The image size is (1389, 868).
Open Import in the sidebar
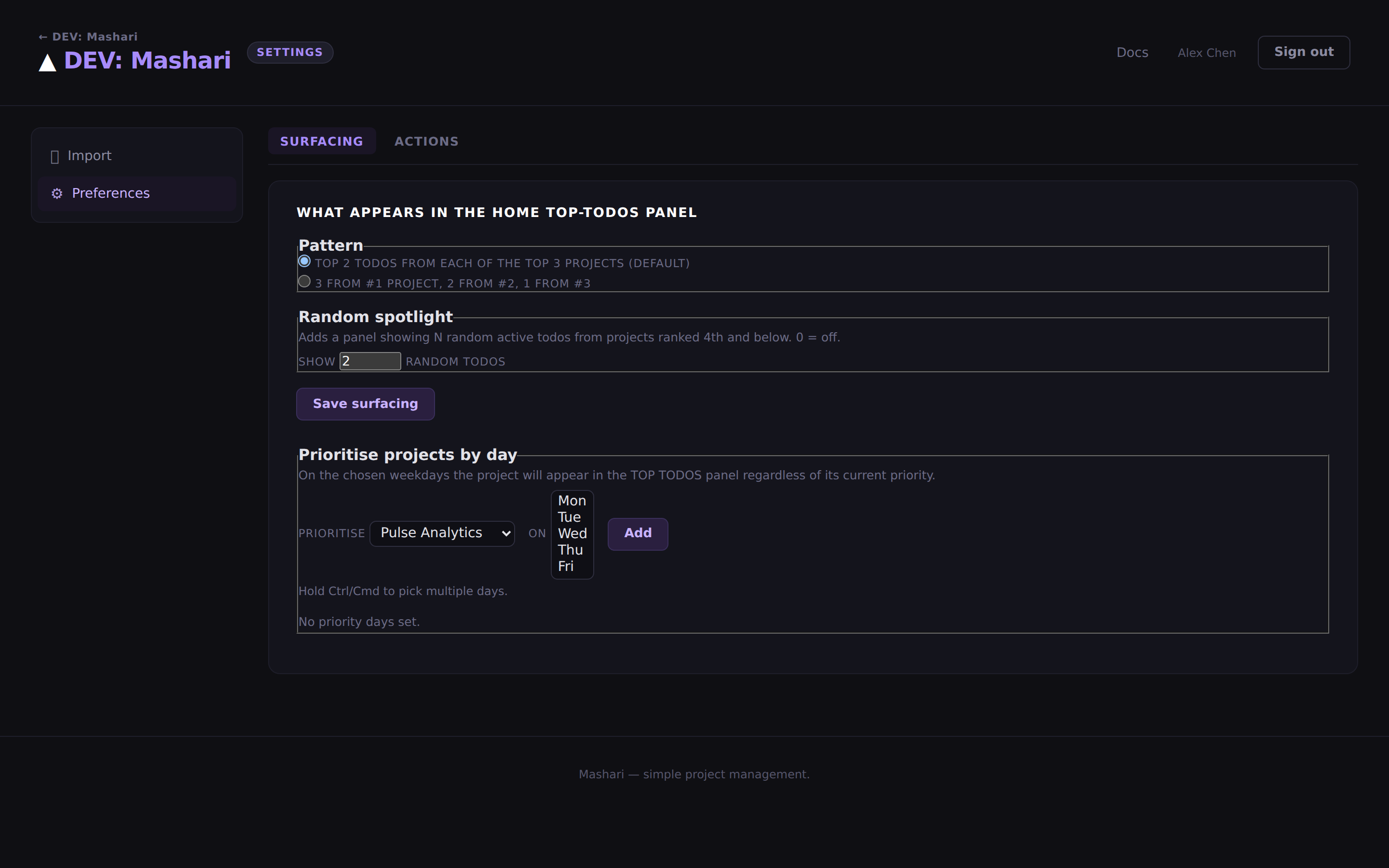tap(136, 156)
